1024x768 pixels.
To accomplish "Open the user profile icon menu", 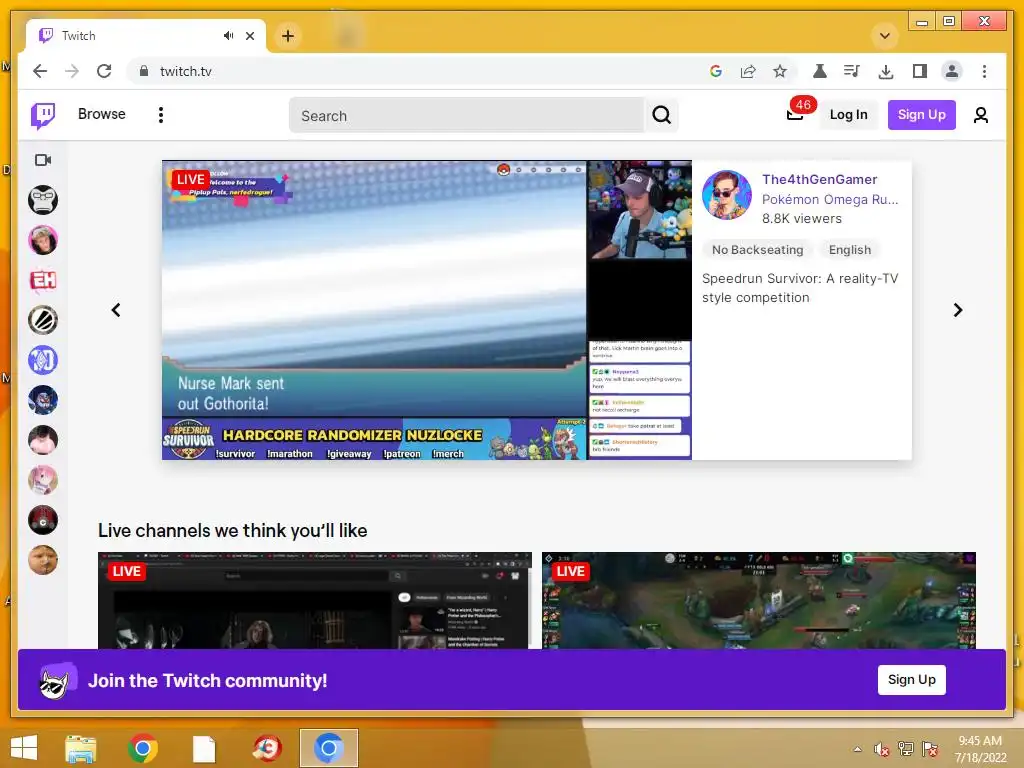I will [x=980, y=115].
